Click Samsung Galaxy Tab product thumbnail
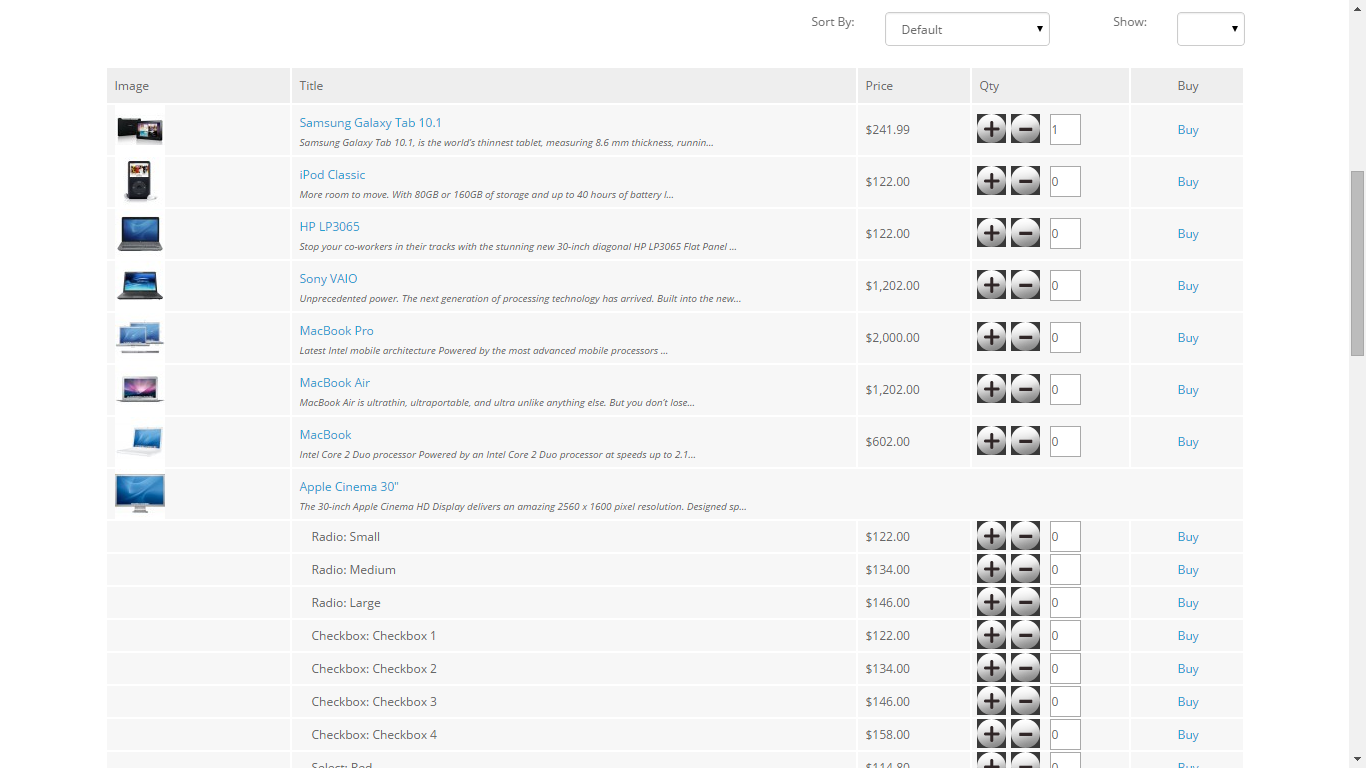1366x768 pixels. [140, 130]
